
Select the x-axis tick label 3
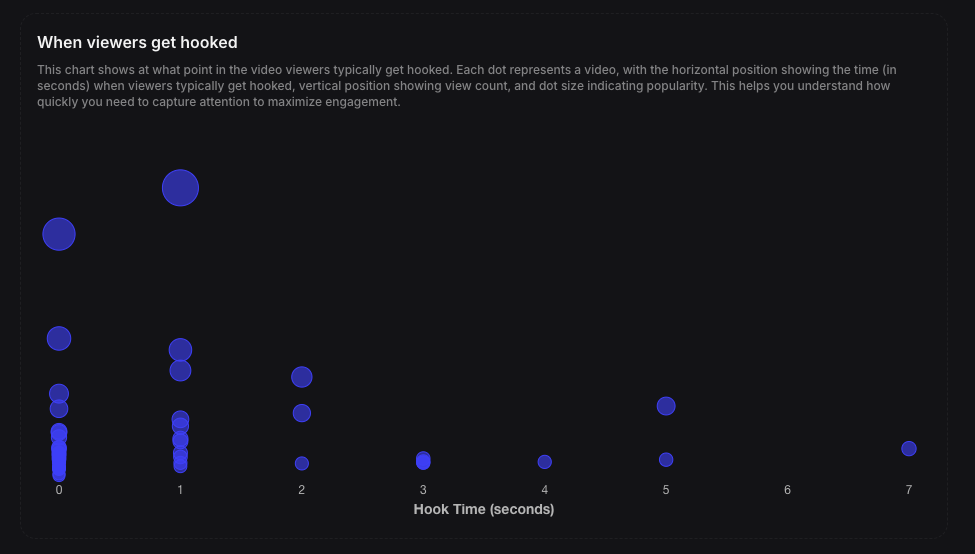point(423,490)
